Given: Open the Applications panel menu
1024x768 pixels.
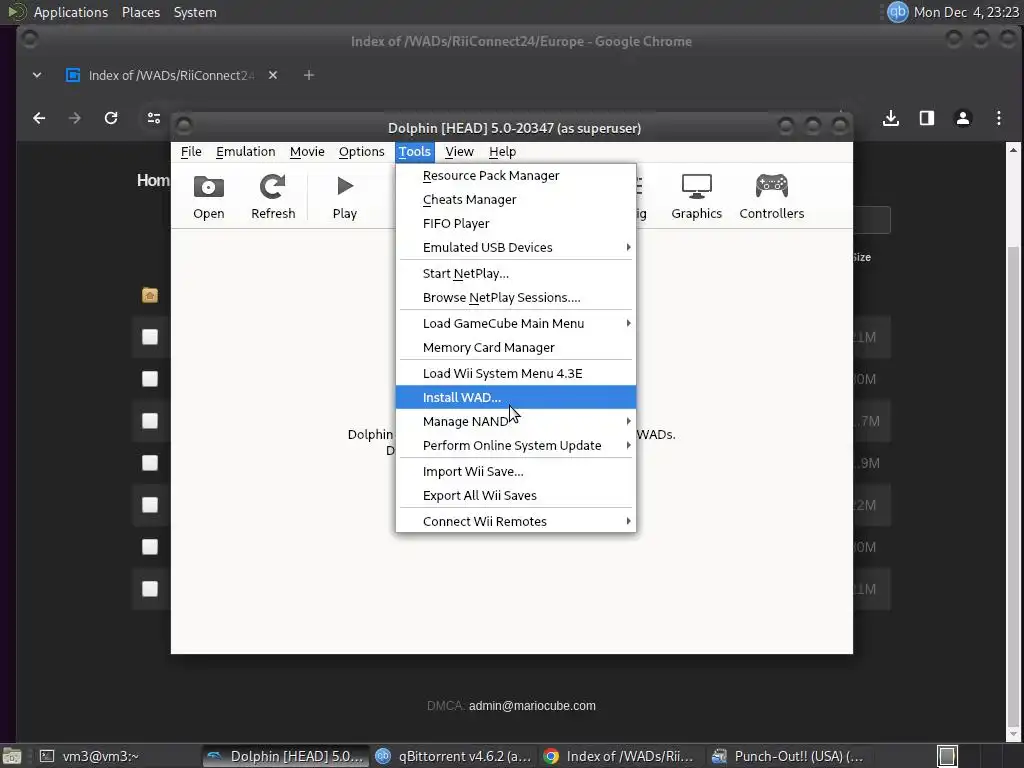Looking at the screenshot, I should (71, 12).
